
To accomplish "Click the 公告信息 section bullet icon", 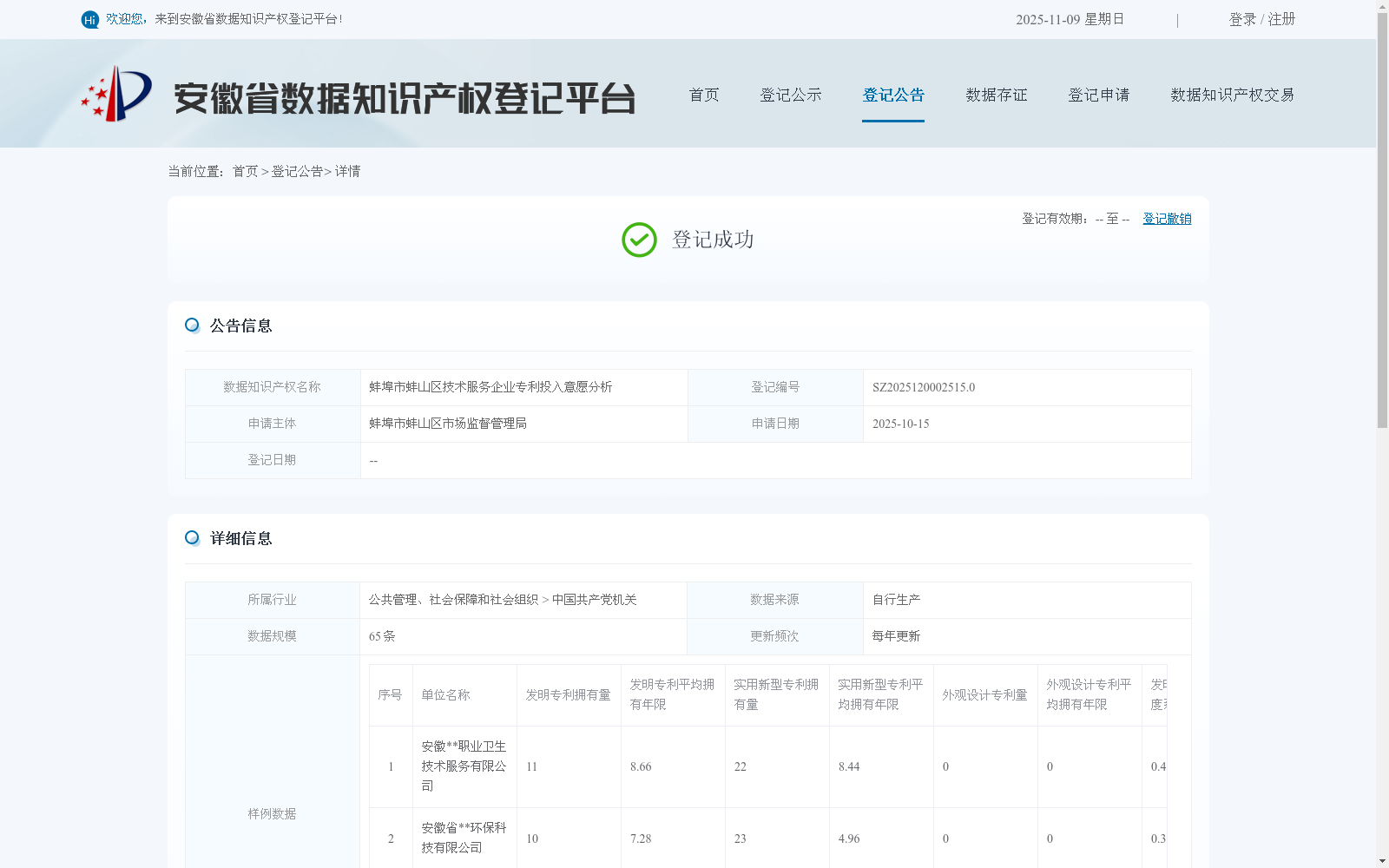I will [x=192, y=325].
